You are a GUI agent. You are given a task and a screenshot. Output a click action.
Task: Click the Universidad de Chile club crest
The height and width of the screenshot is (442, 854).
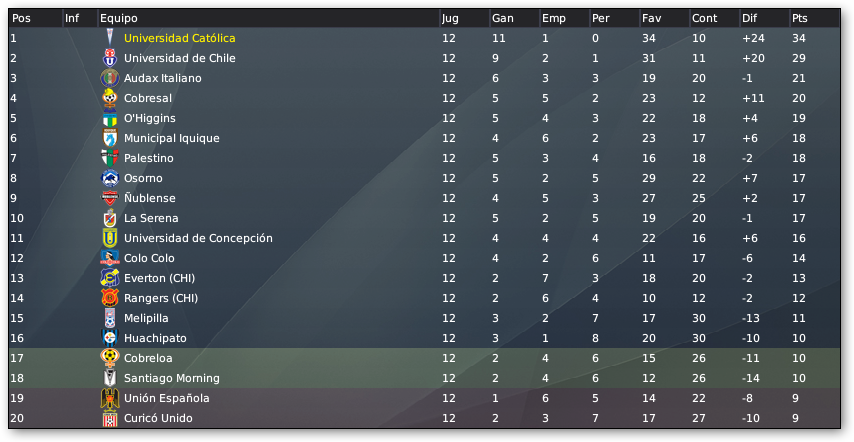coord(110,58)
